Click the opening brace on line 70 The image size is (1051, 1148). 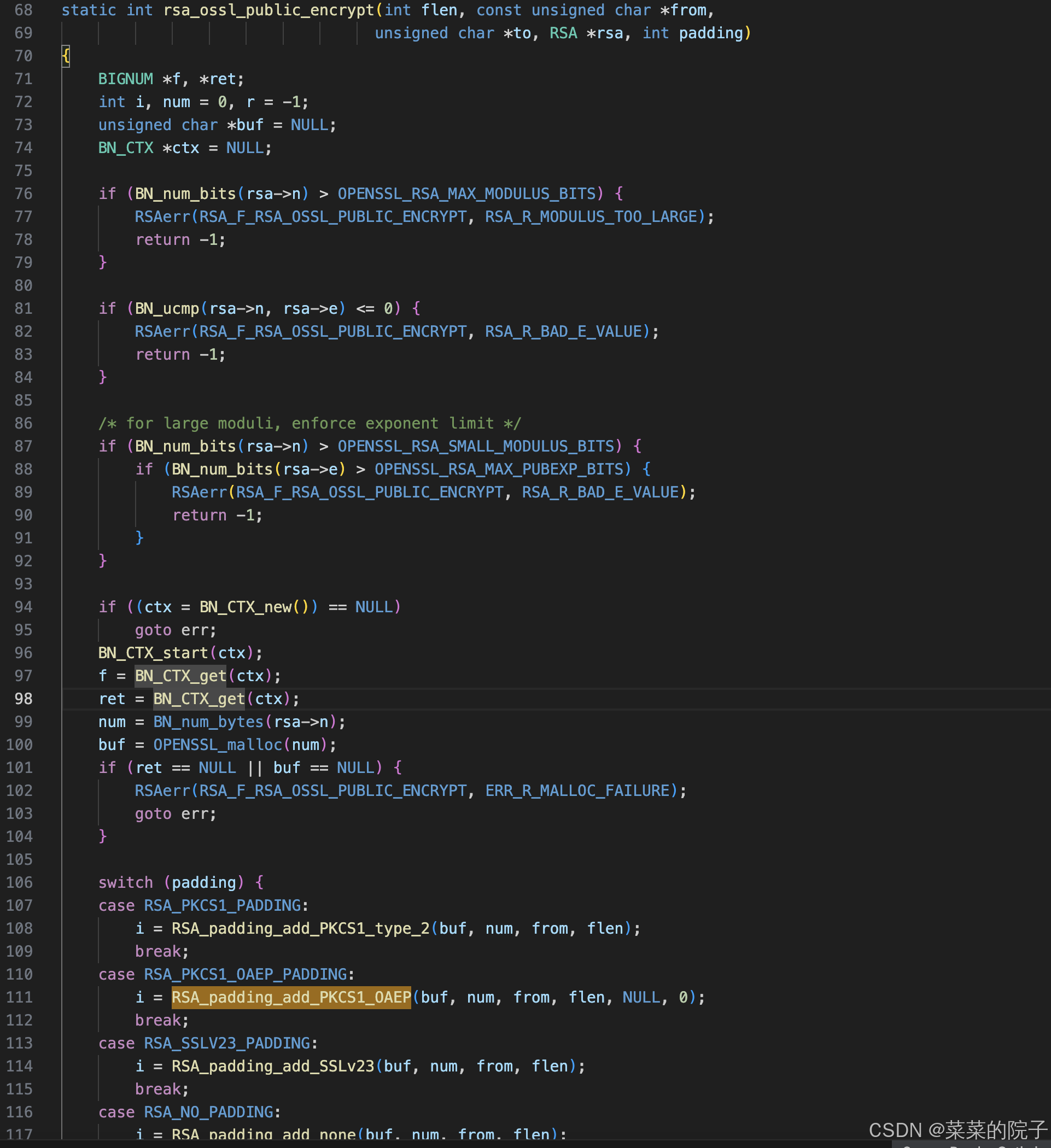66,56
